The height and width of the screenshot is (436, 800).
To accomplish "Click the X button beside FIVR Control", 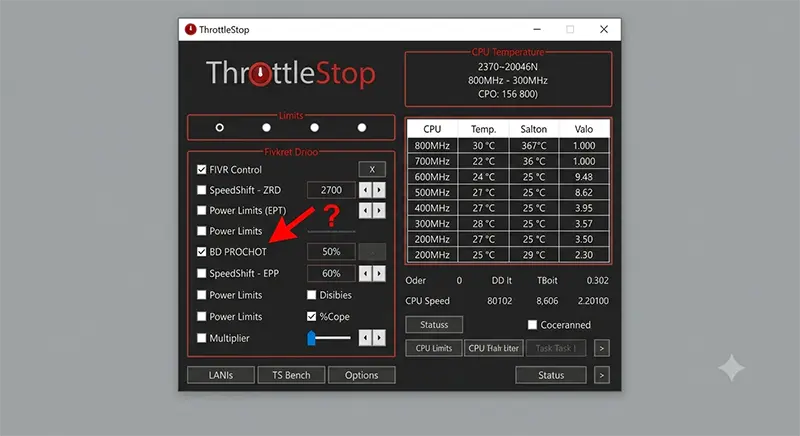I will coord(372,169).
